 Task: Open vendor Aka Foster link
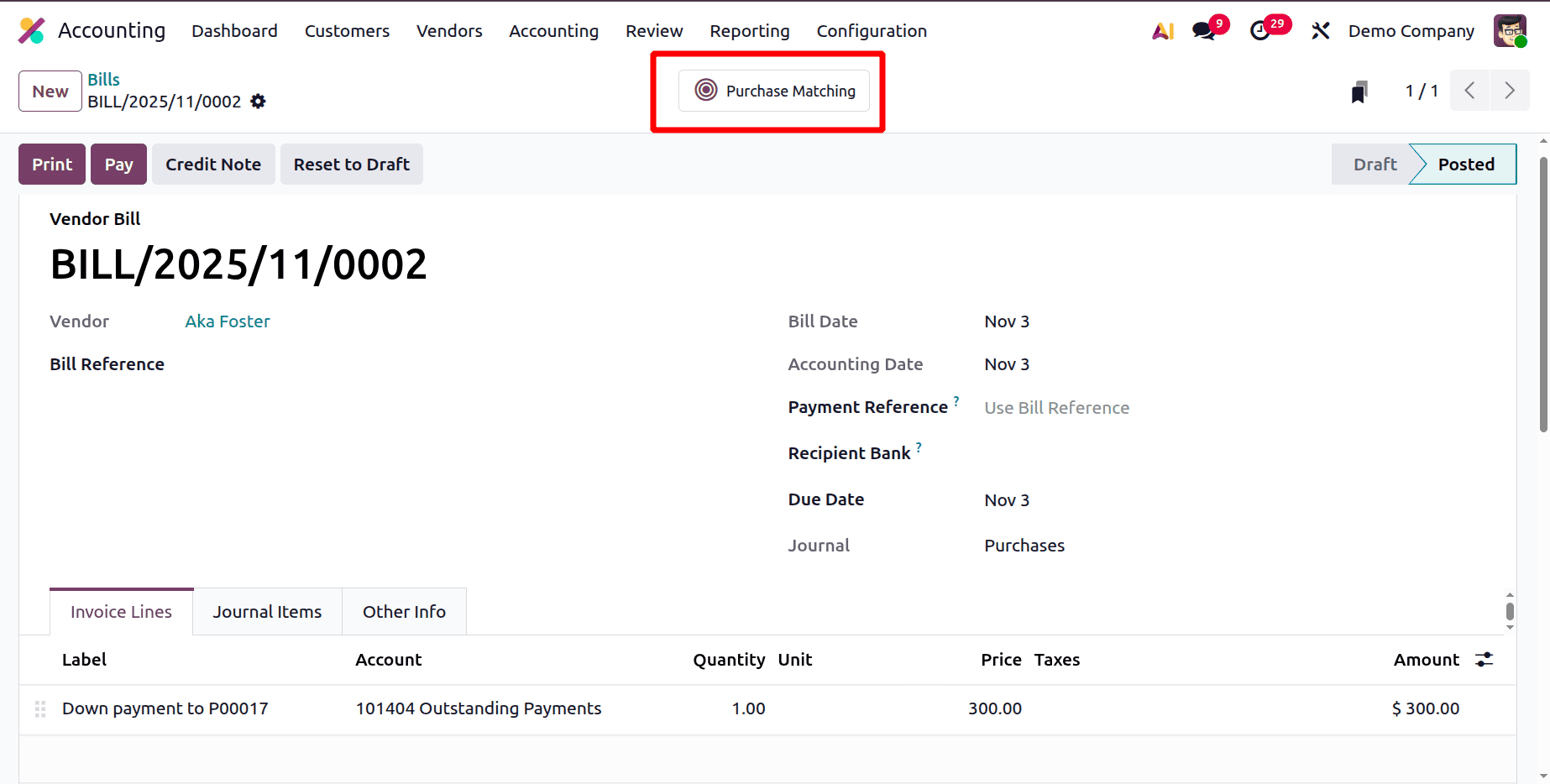(x=227, y=321)
